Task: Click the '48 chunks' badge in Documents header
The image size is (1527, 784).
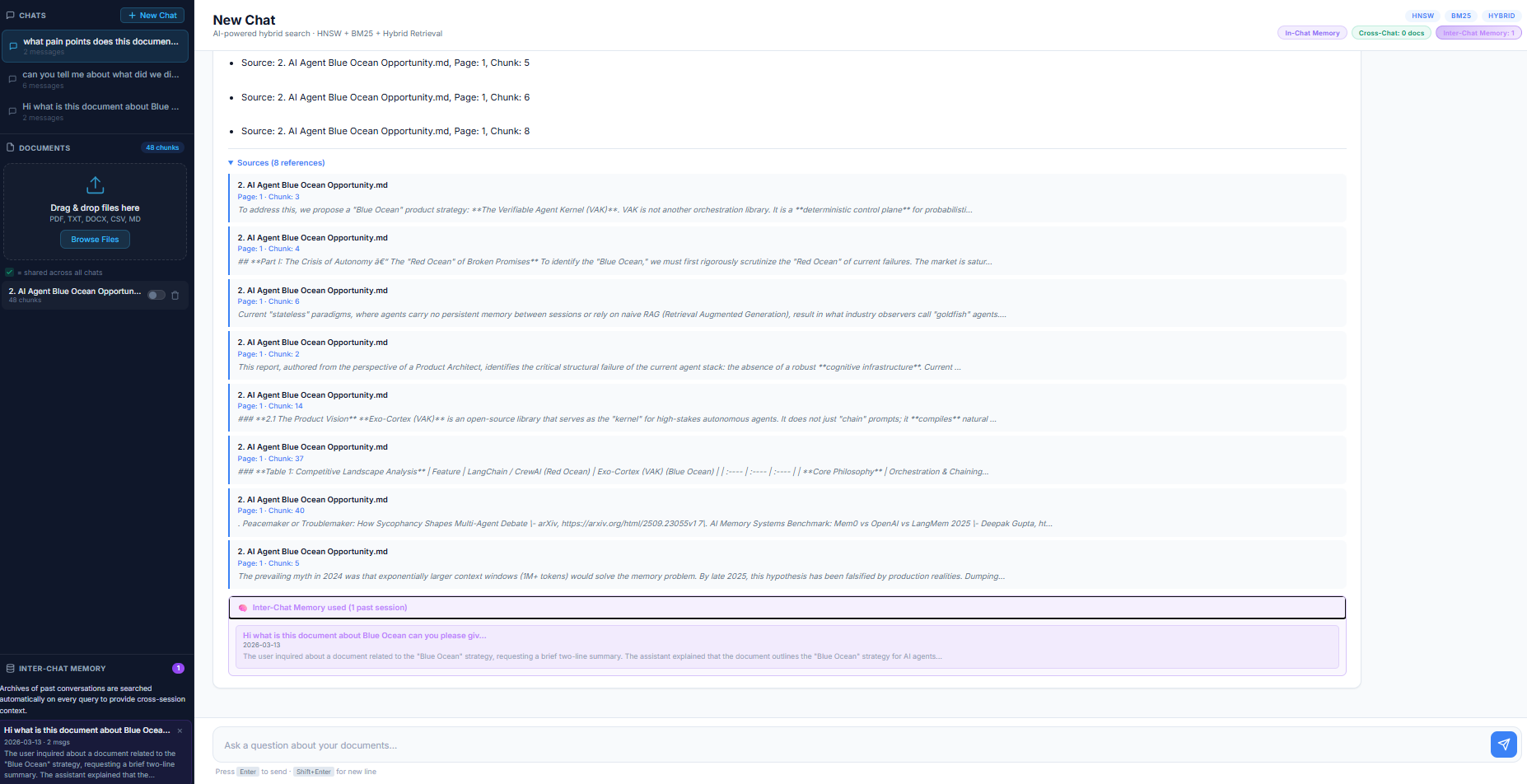Action: tap(162, 147)
